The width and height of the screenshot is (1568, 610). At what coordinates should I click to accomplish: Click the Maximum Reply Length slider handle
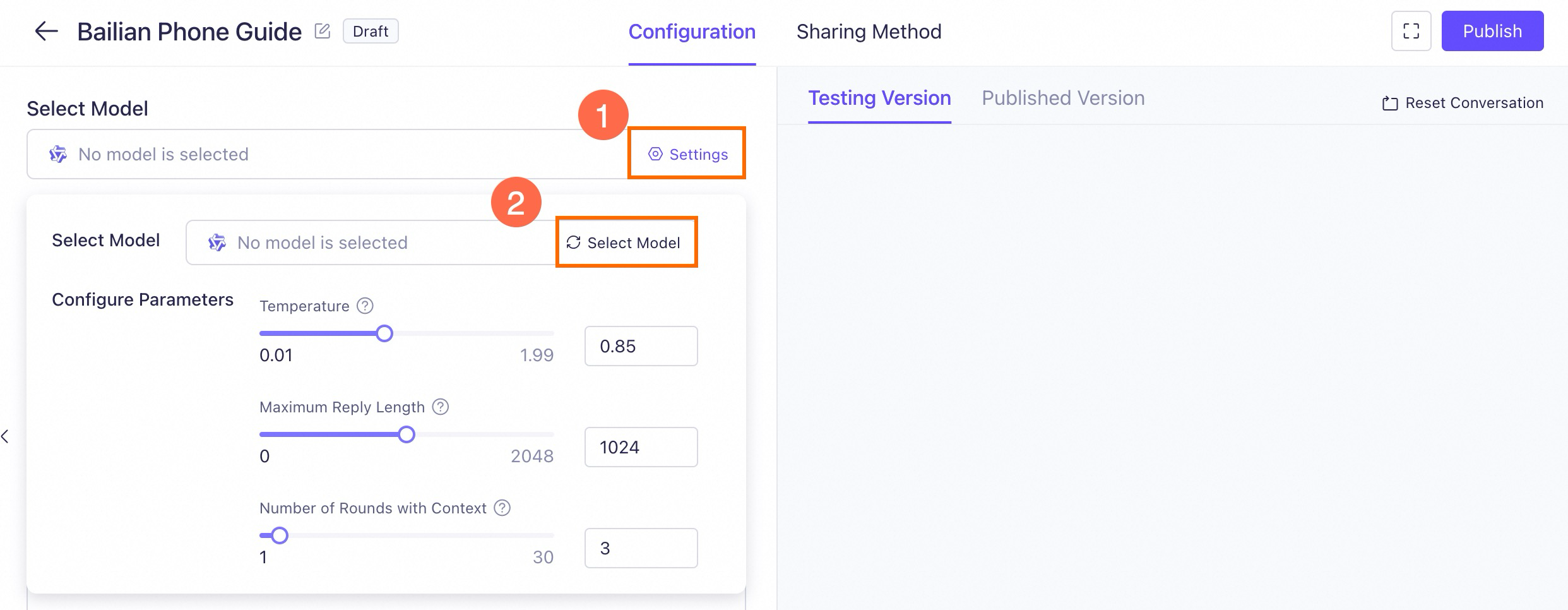407,434
